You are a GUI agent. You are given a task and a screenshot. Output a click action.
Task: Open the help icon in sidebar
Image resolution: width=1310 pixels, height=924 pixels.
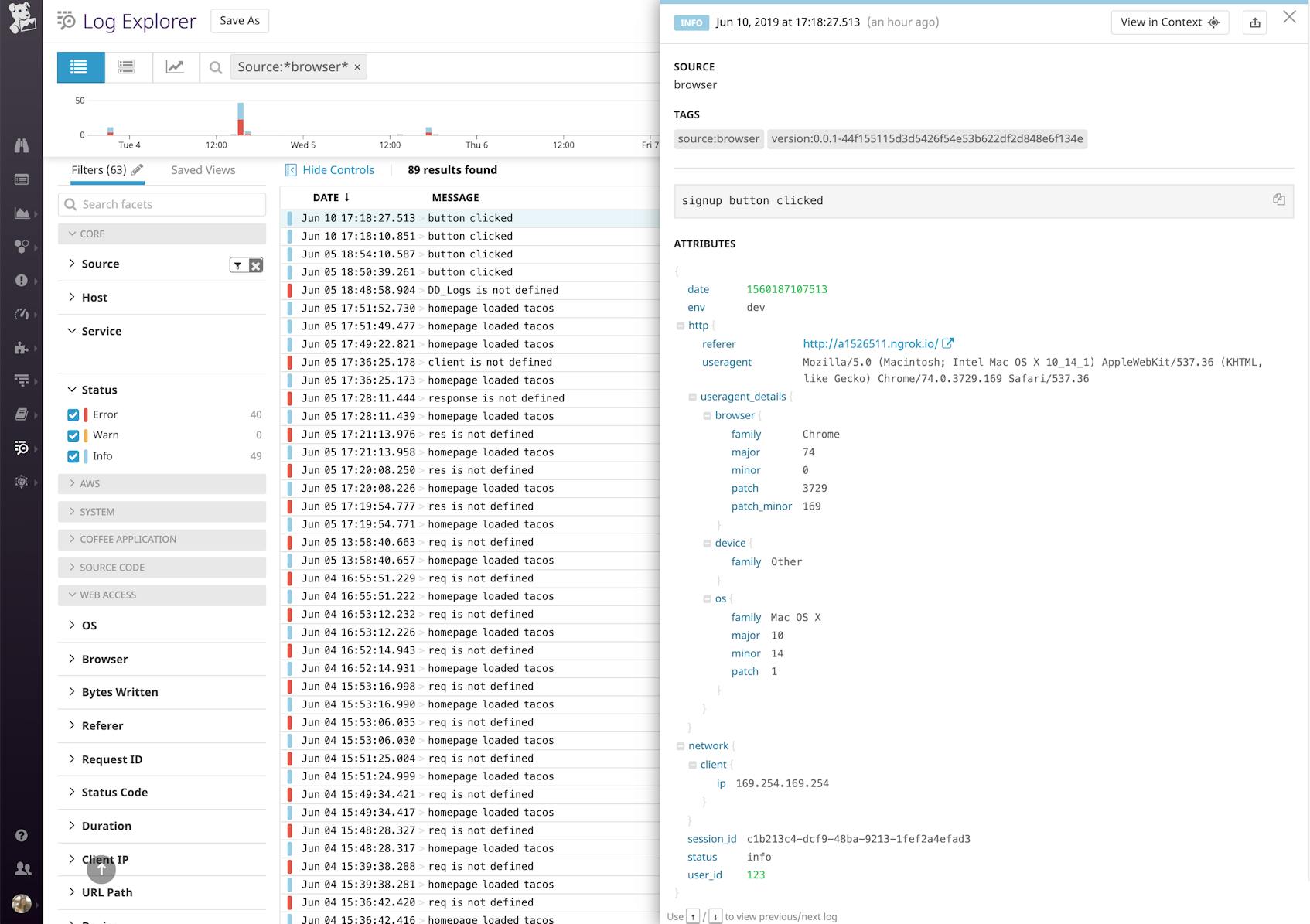pyautogui.click(x=22, y=835)
